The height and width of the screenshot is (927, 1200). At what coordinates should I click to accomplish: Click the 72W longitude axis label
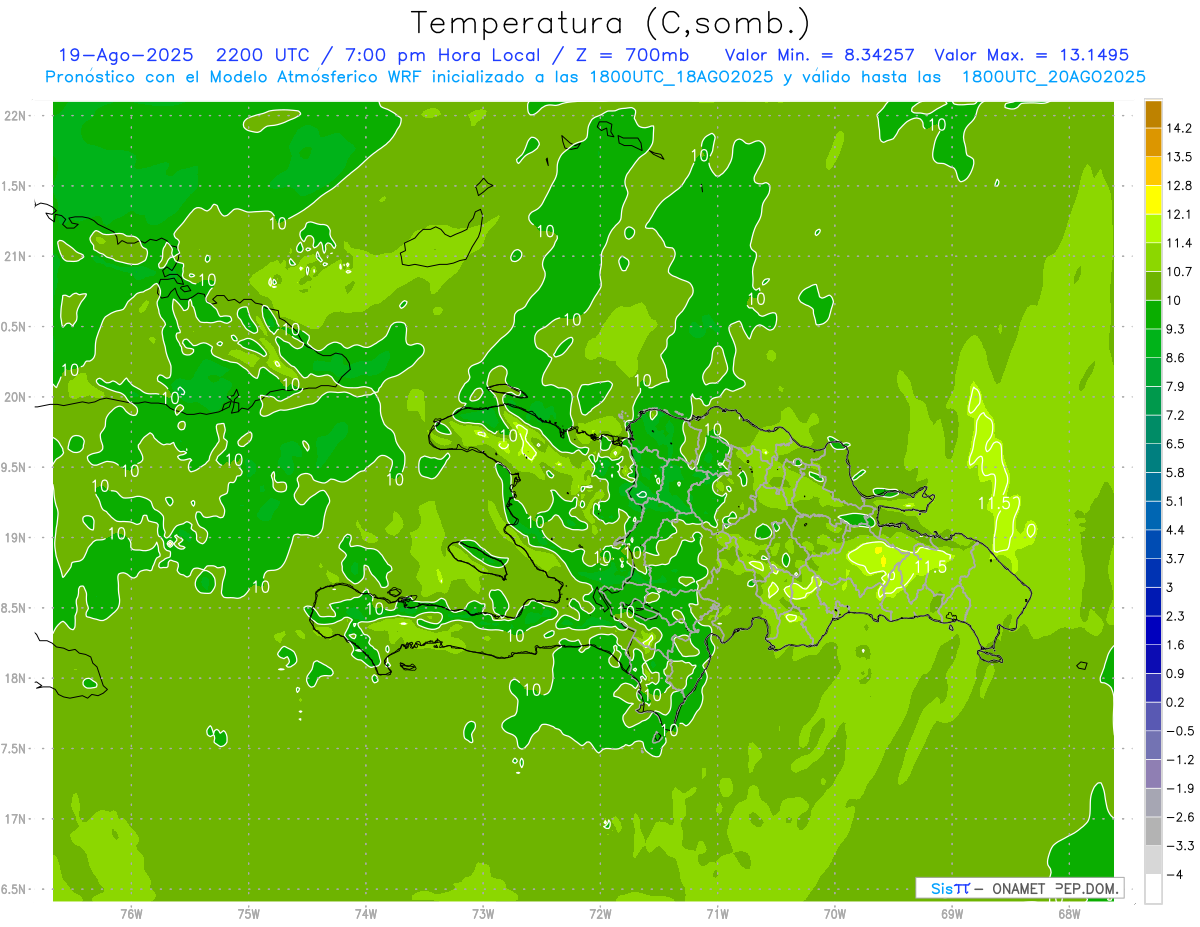click(600, 914)
